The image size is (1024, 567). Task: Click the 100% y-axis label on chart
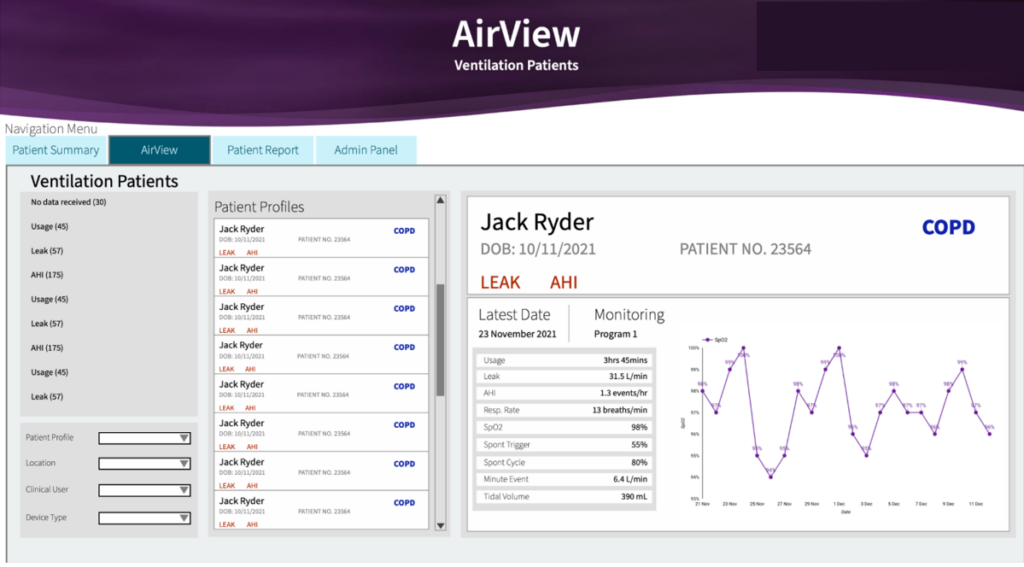694,348
